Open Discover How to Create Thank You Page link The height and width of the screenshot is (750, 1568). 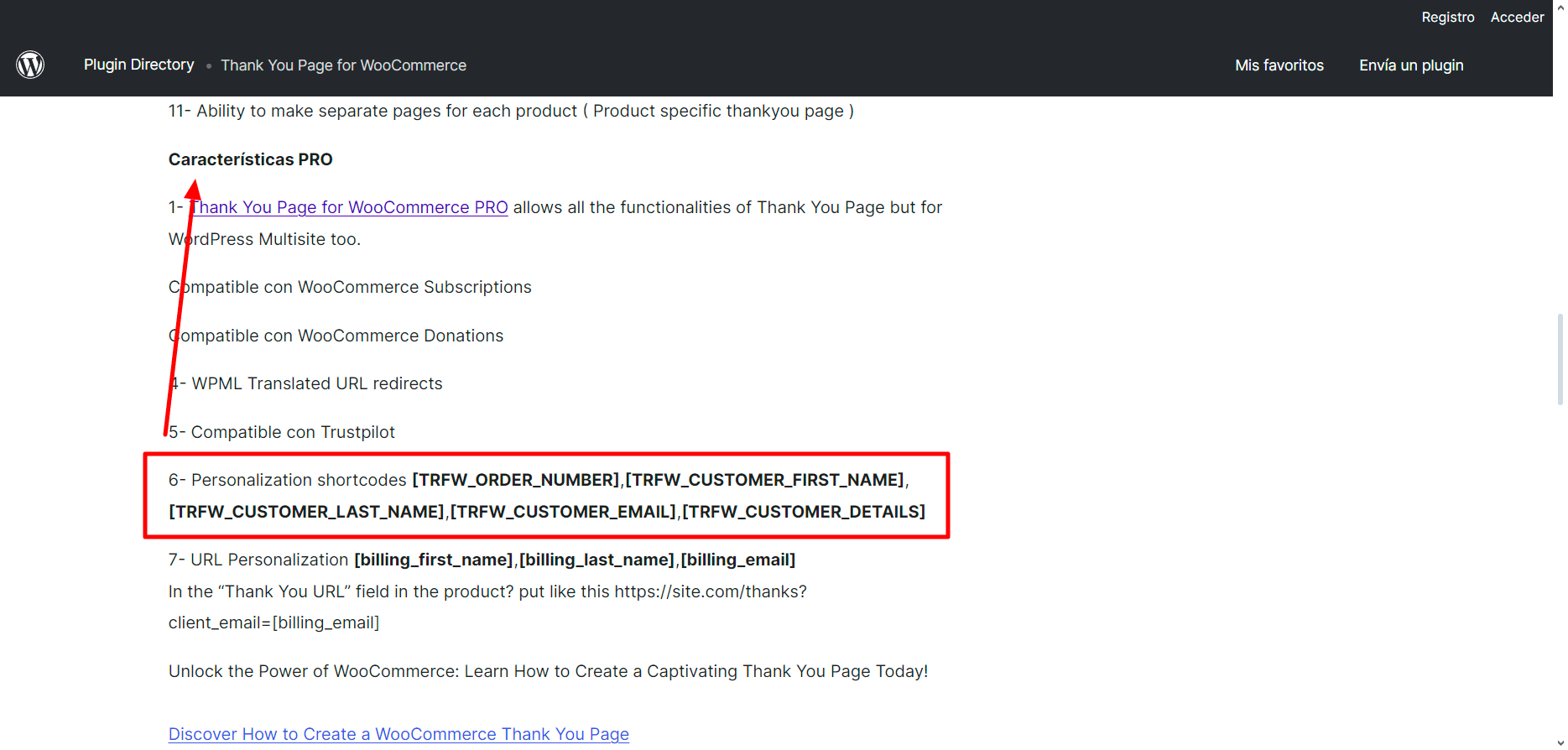399,734
